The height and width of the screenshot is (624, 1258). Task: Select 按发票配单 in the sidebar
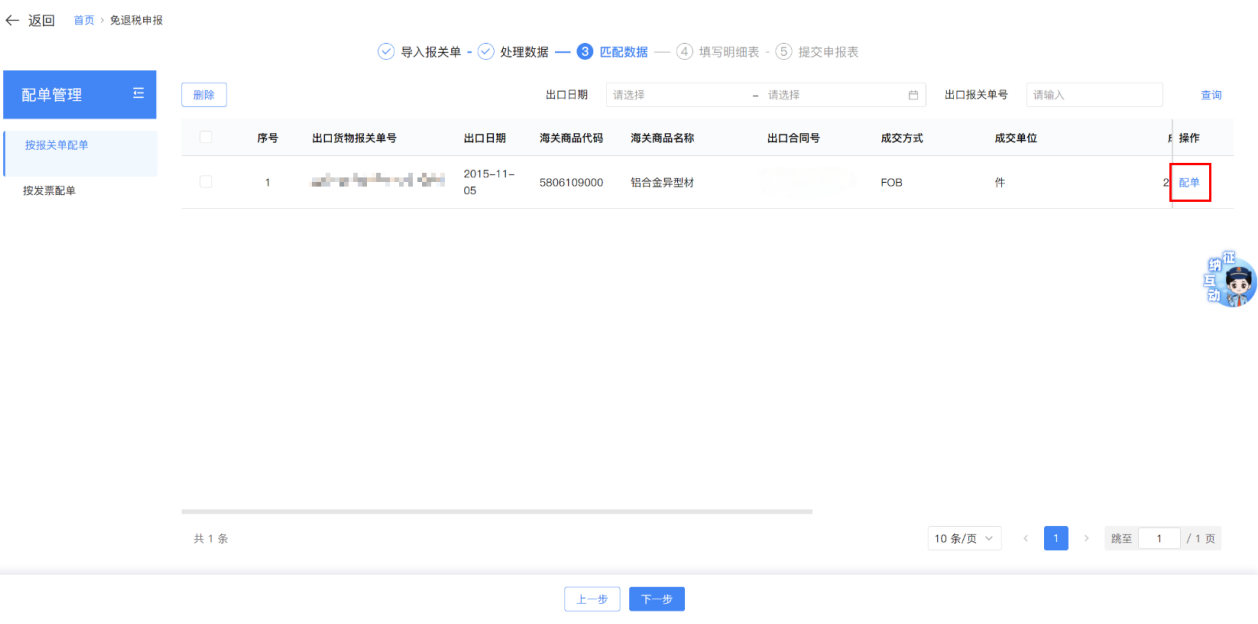(50, 191)
